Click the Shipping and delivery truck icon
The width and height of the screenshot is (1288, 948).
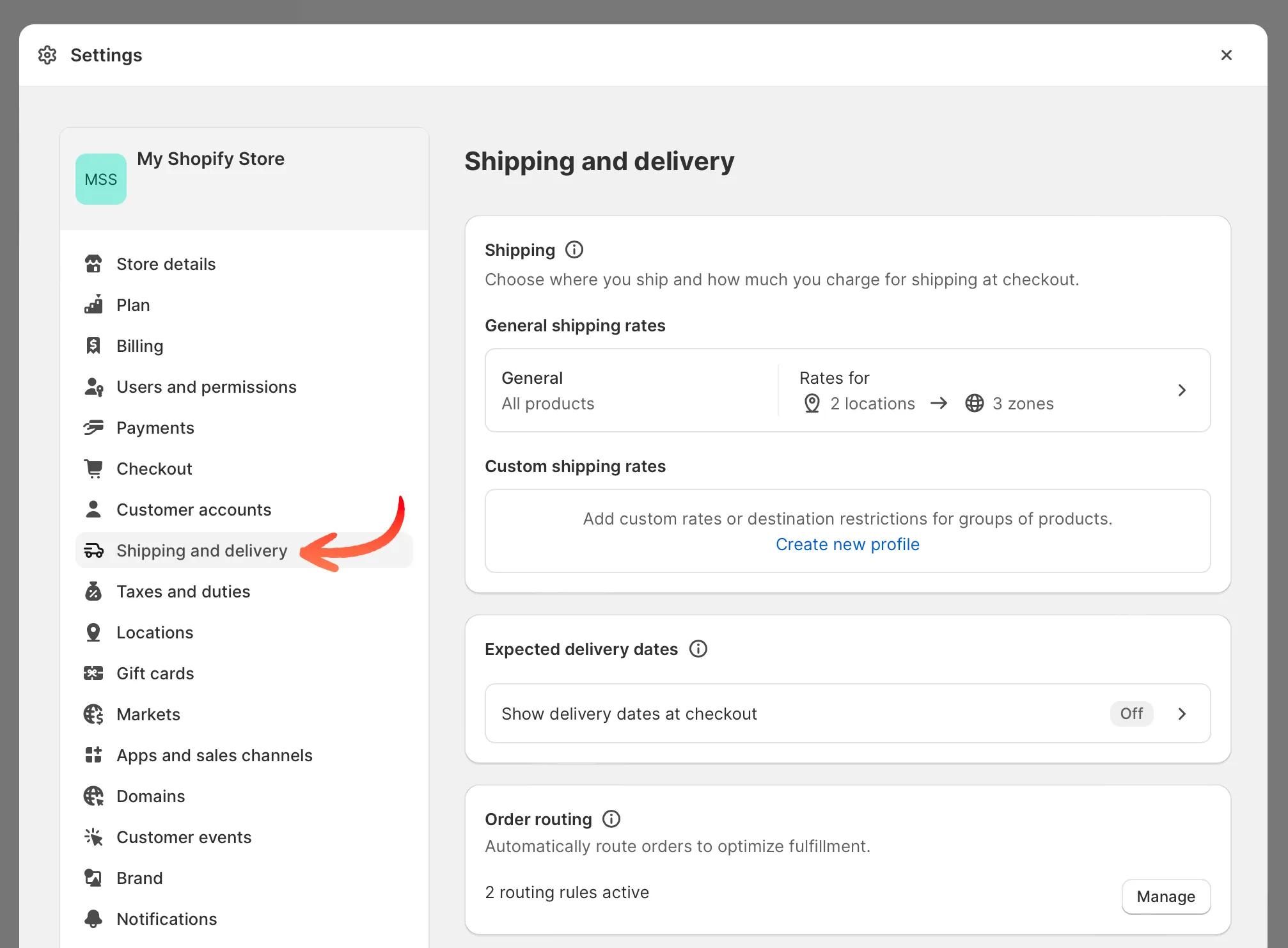point(93,550)
